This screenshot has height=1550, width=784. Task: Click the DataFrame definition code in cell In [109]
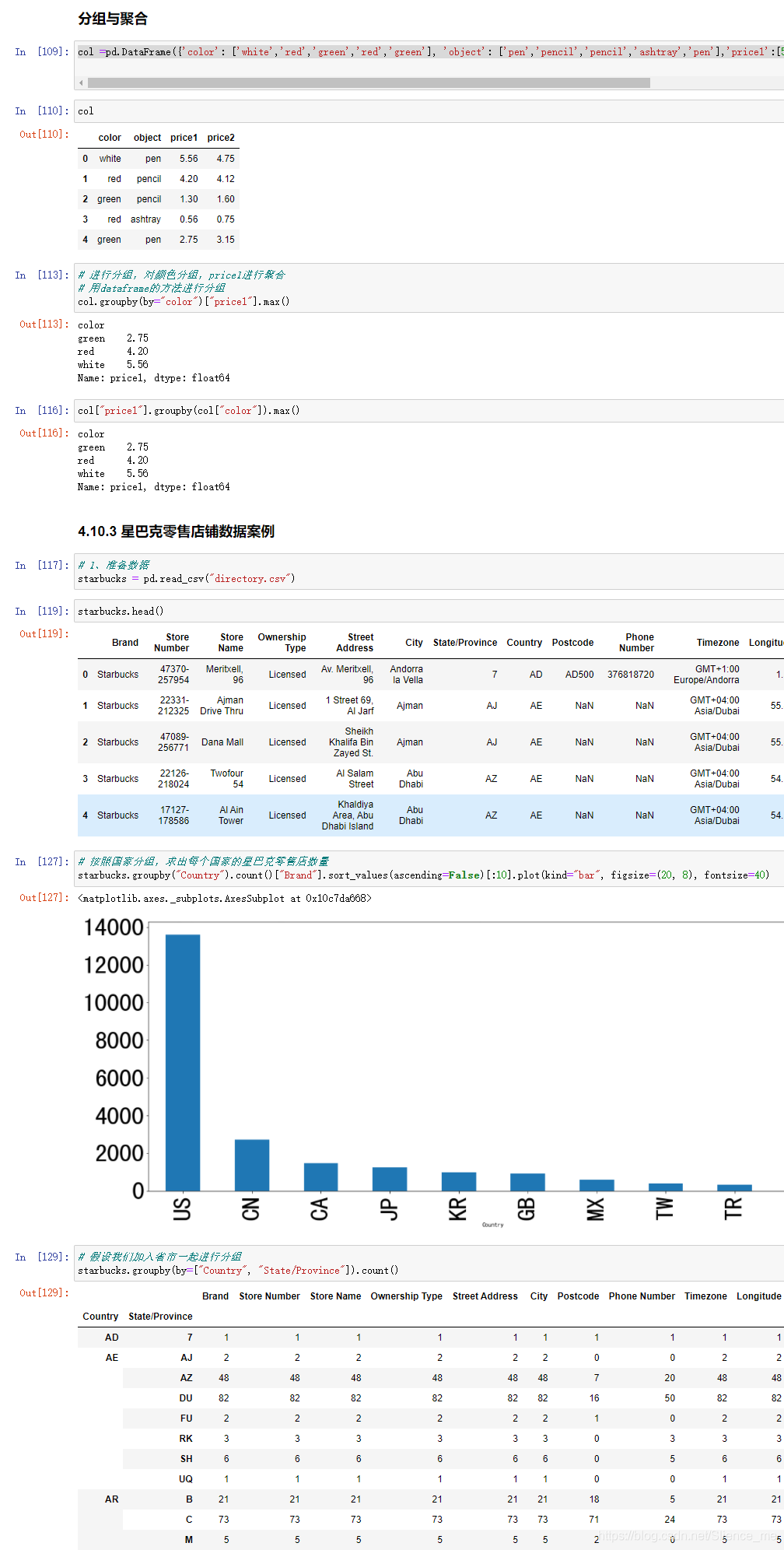pyautogui.click(x=429, y=52)
